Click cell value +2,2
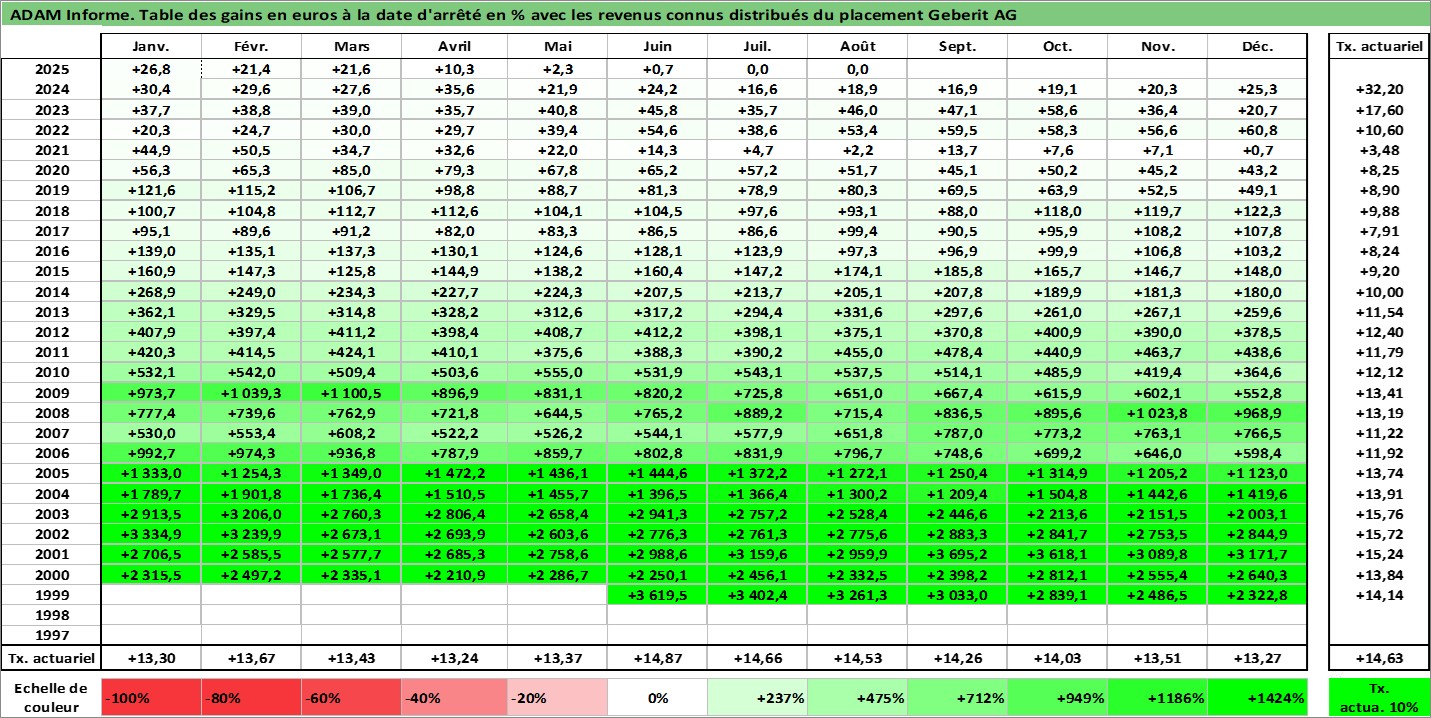Image resolution: width=1431 pixels, height=718 pixels. coord(857,150)
